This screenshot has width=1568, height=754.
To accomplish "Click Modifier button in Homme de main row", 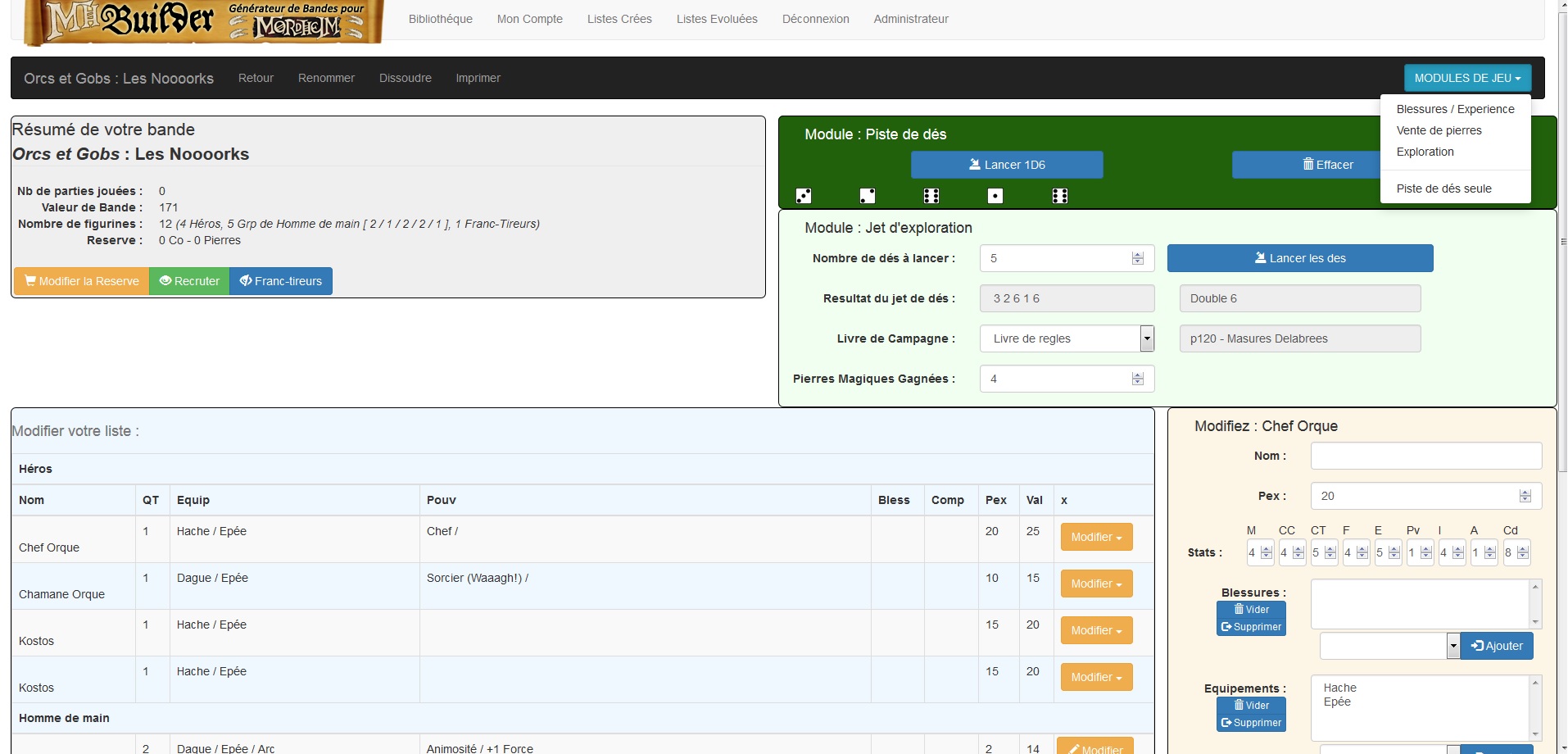I will (x=1095, y=747).
